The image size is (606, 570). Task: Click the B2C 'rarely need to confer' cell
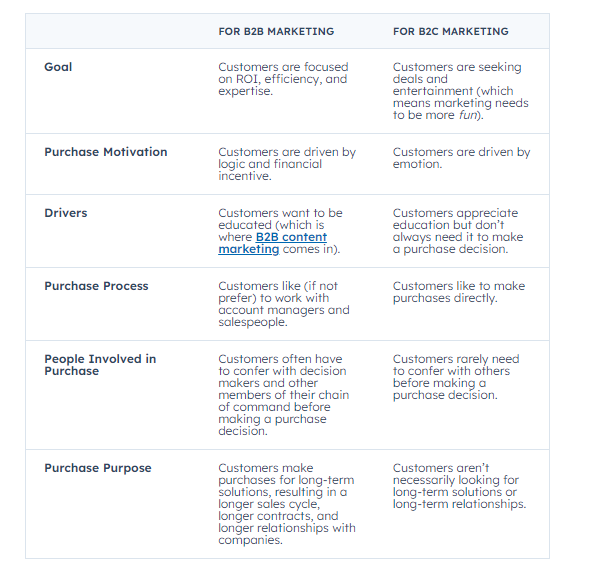pyautogui.click(x=456, y=377)
